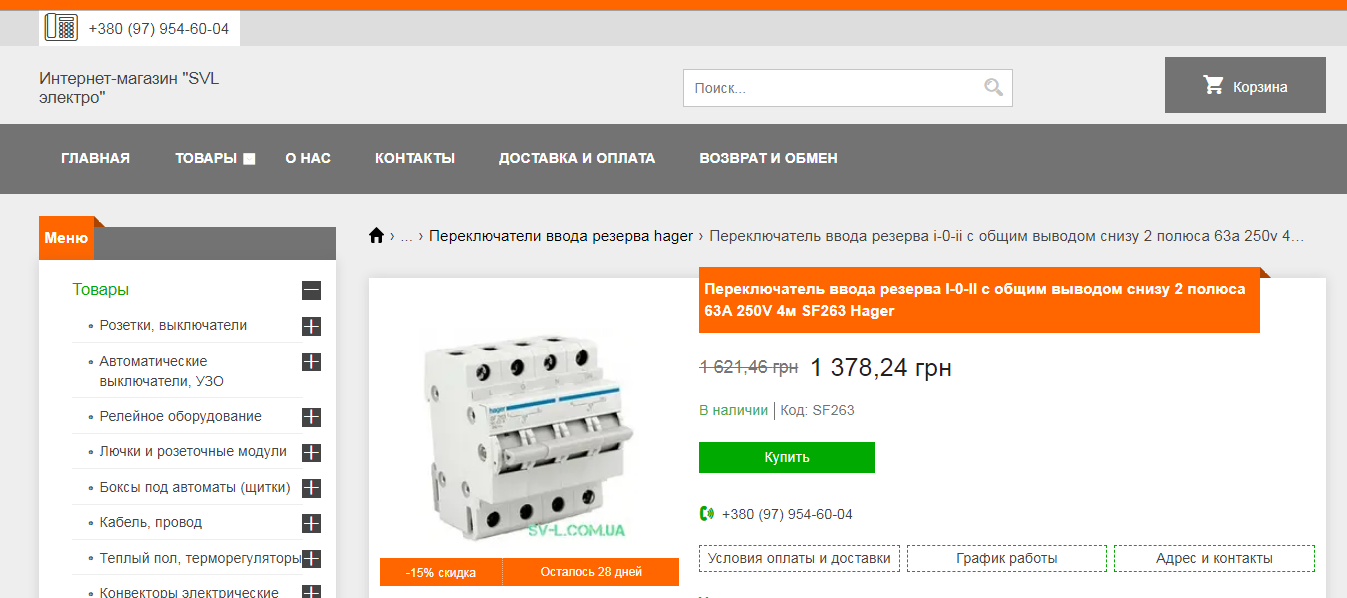Click the green phone icon beside the product number
The image size is (1347, 598).
pos(707,514)
